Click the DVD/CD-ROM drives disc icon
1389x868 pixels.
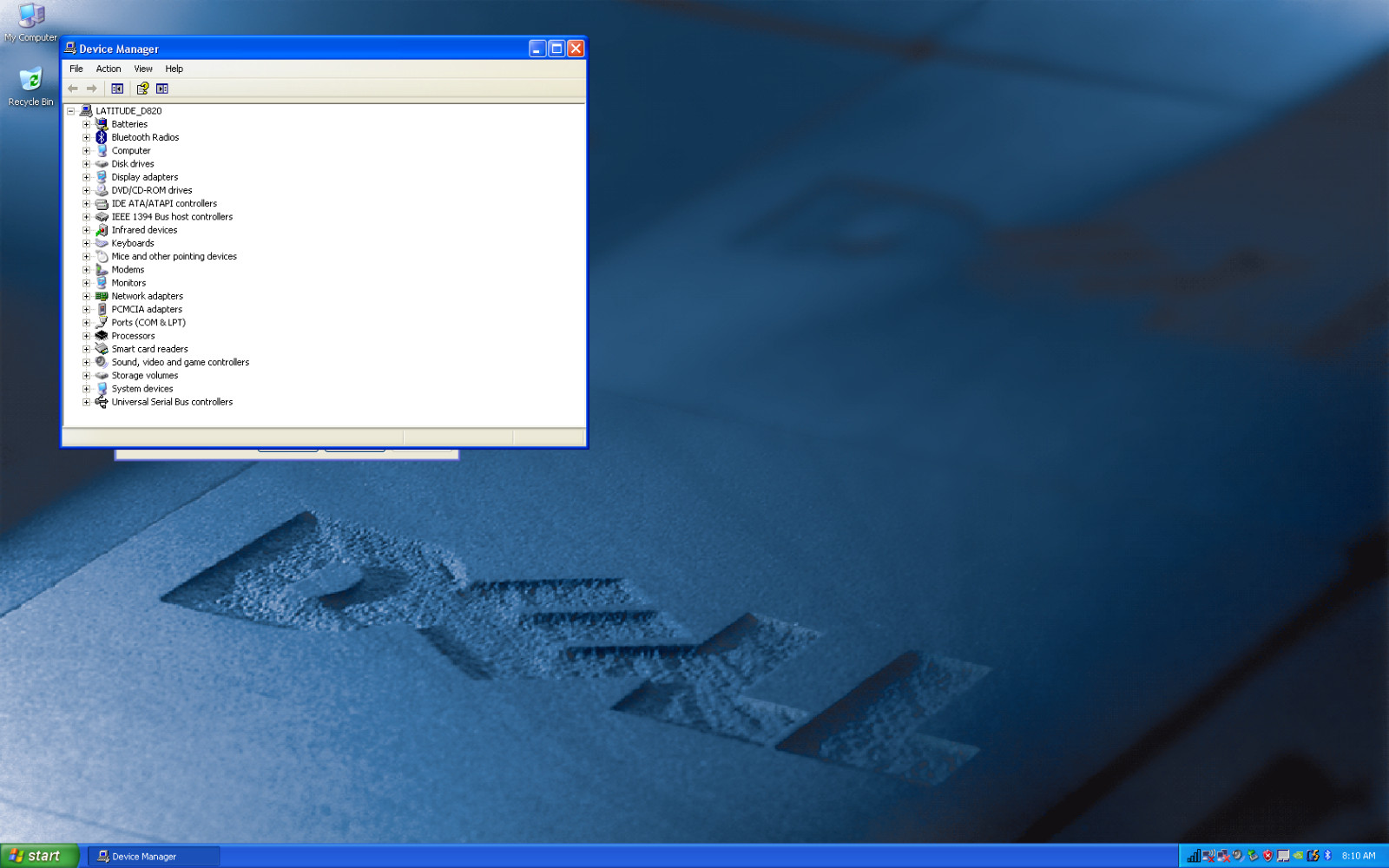(x=102, y=190)
